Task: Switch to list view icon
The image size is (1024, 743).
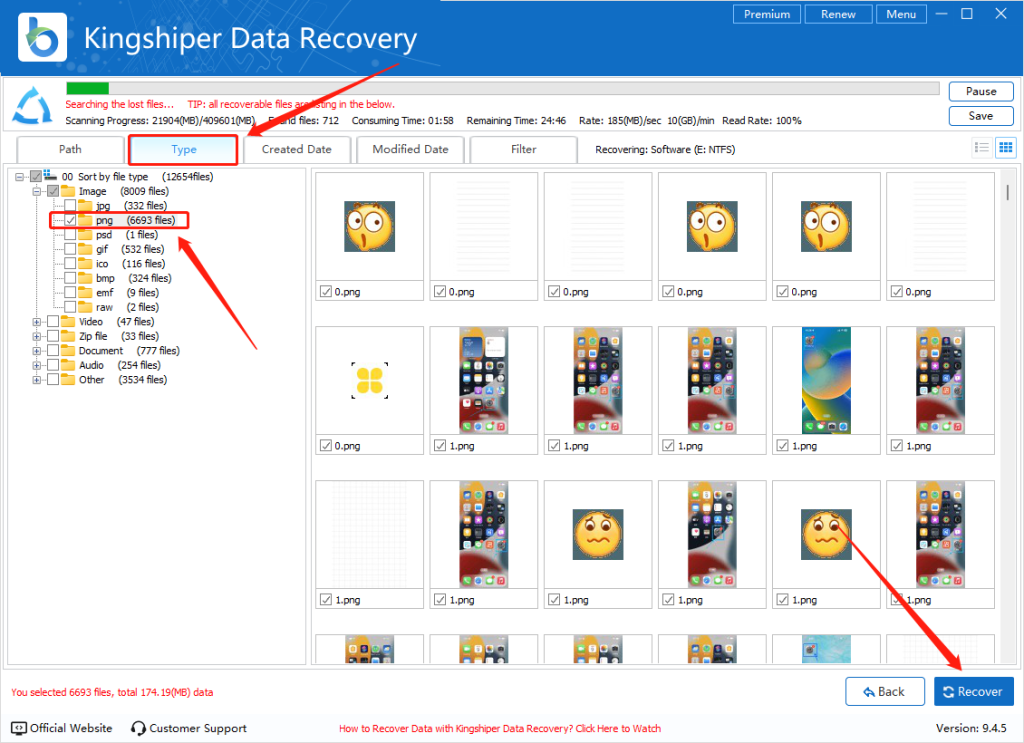Action: tap(982, 148)
